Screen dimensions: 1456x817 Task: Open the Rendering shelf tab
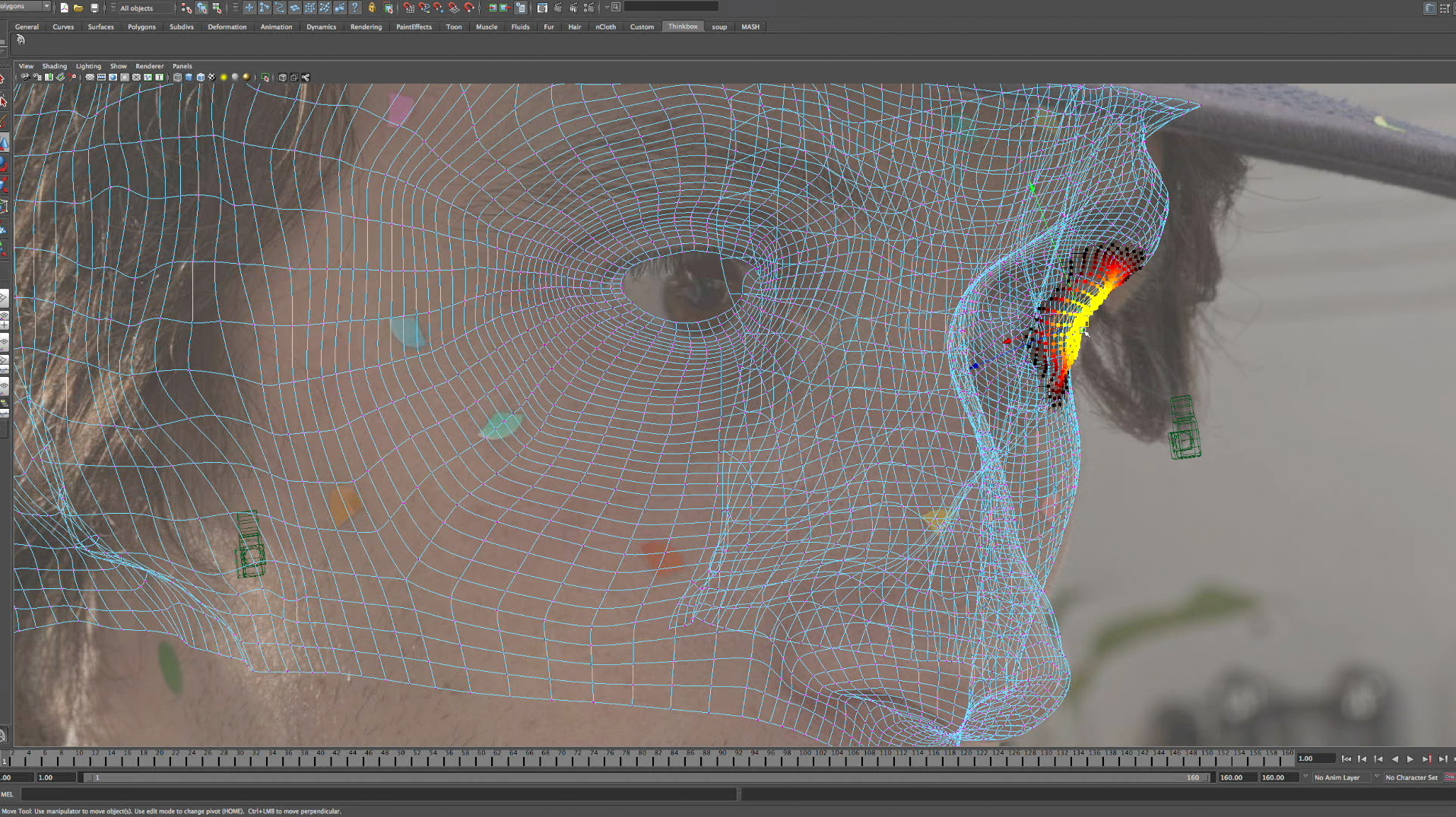click(366, 27)
